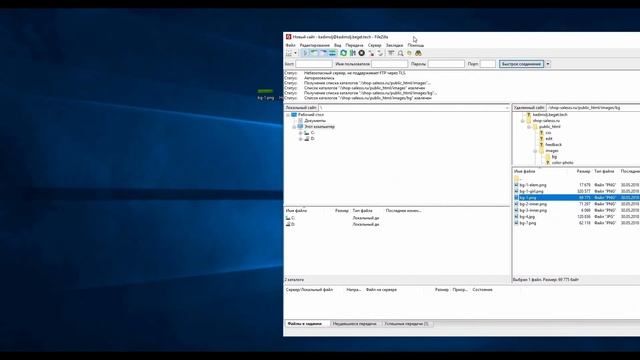The width and height of the screenshot is (640, 360).
Task: Open the Редактирование menu
Action: pyautogui.click(x=314, y=45)
